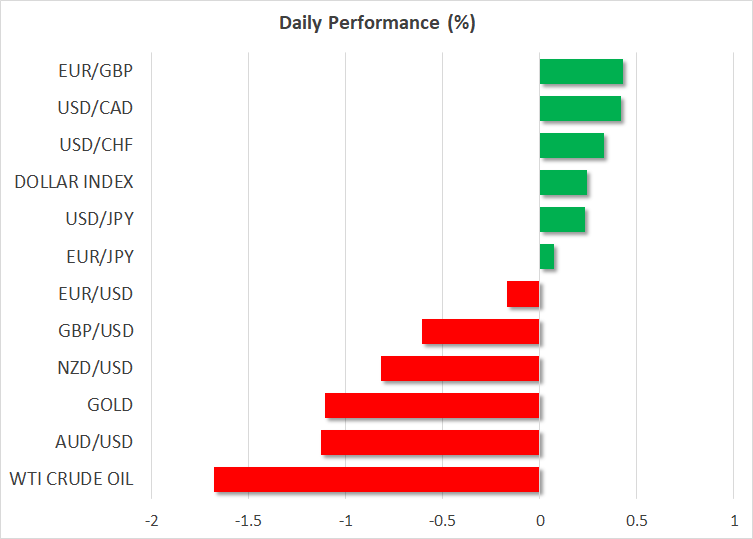Select the small EUR/JPY bar
753x539 pixels.
(547, 257)
